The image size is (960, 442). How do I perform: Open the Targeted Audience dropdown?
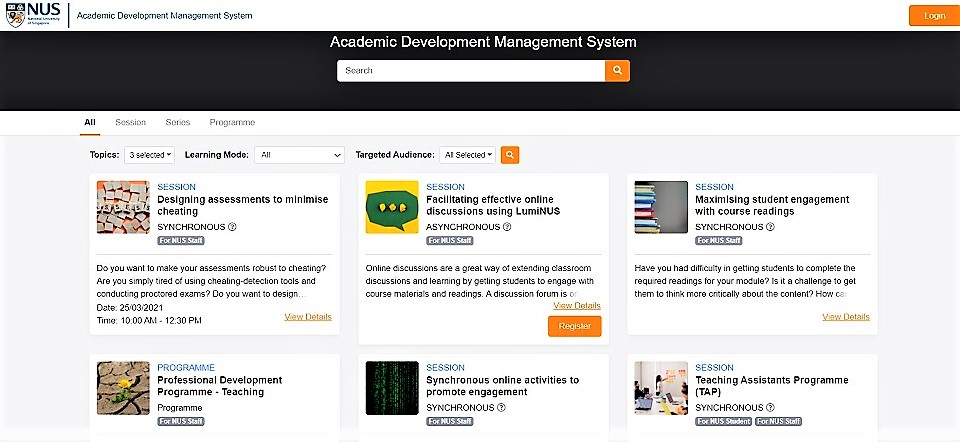[468, 155]
